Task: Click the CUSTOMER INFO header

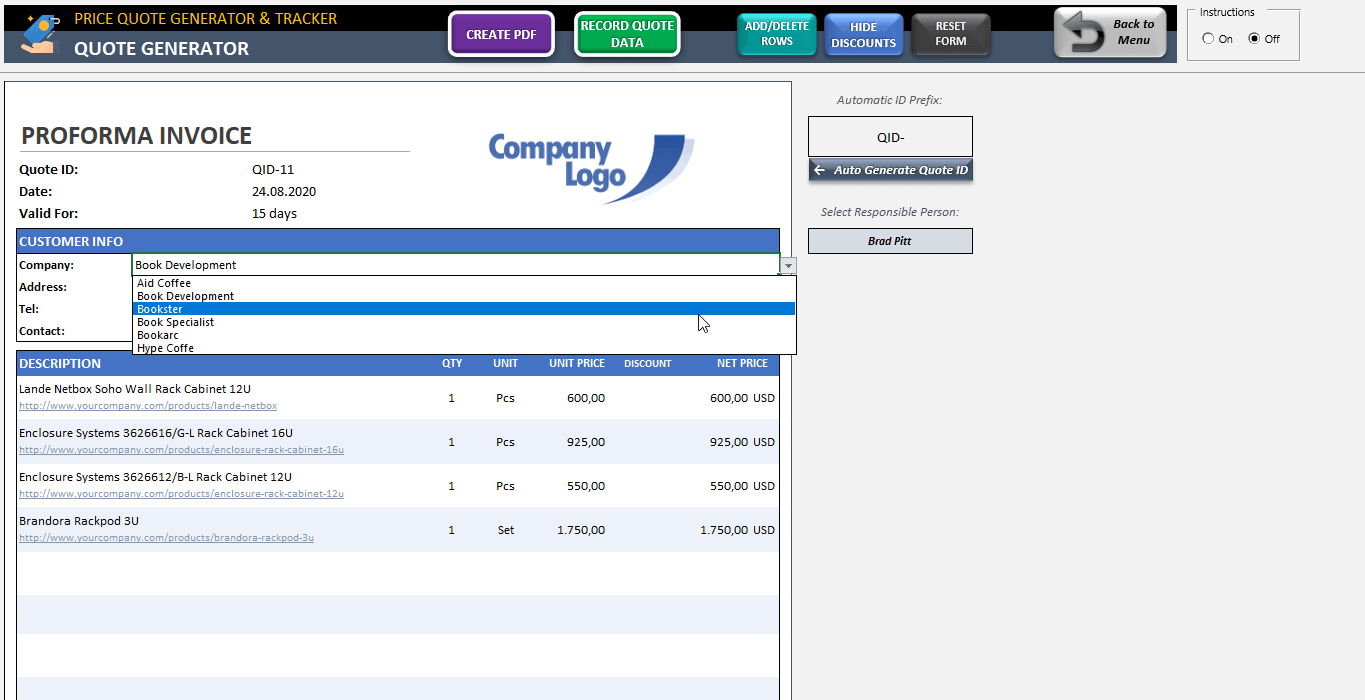Action: 398,241
